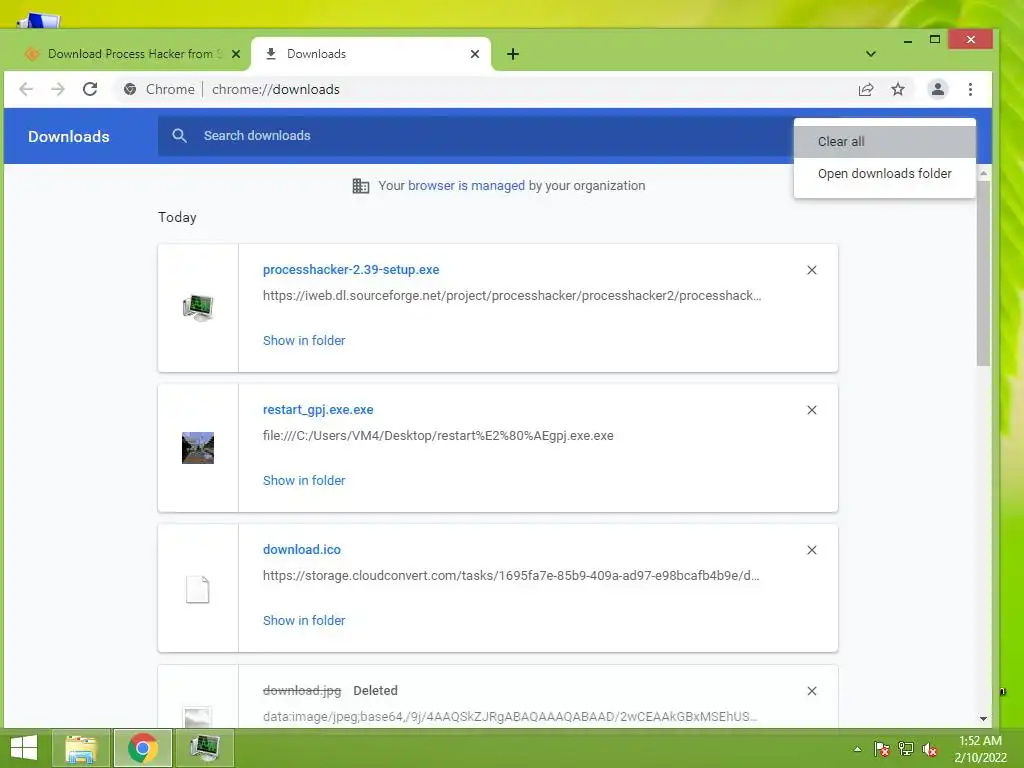
Task: Open processhacker-2.39-setup.exe file link
Action: (x=351, y=270)
